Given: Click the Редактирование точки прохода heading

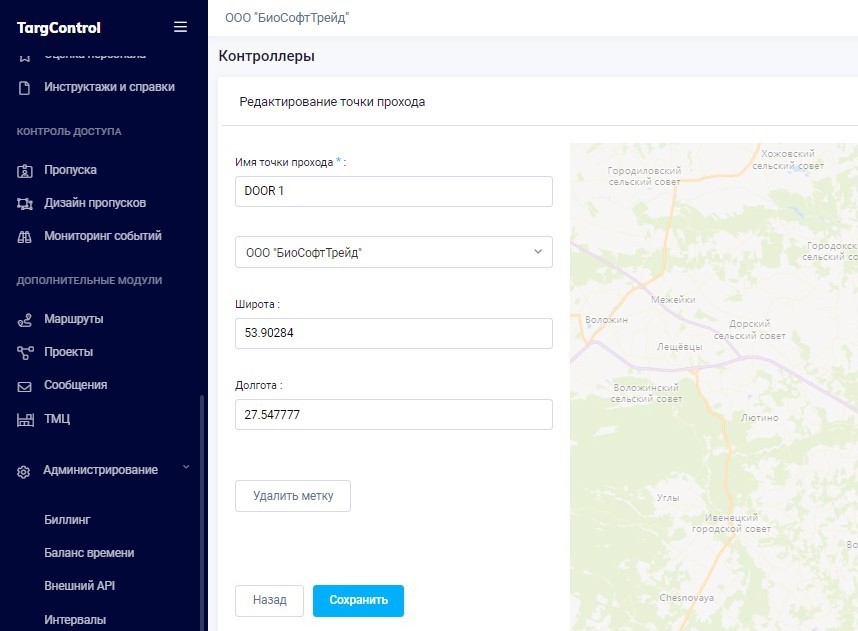Looking at the screenshot, I should [332, 102].
